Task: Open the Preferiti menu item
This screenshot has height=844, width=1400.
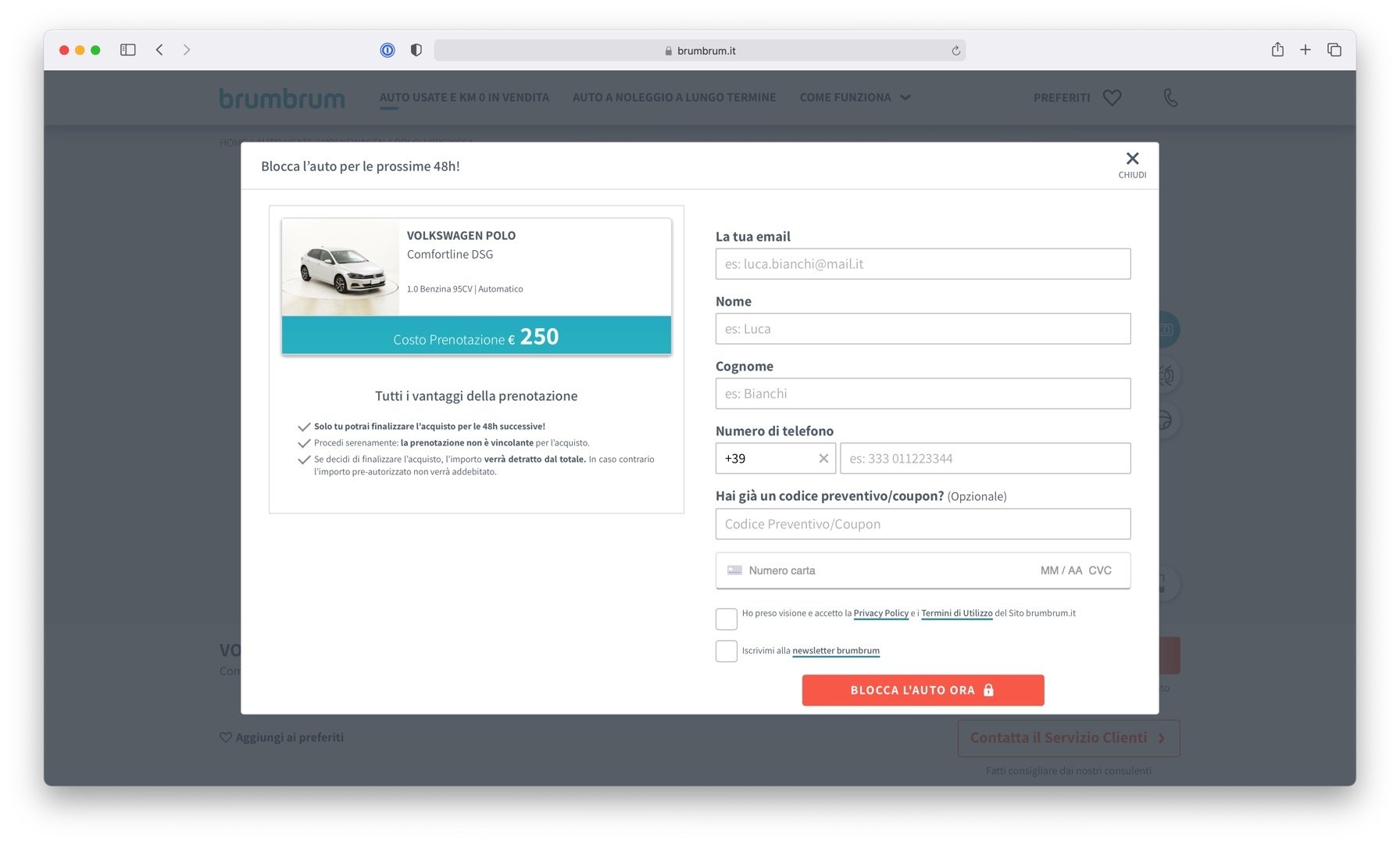Action: (x=1062, y=98)
